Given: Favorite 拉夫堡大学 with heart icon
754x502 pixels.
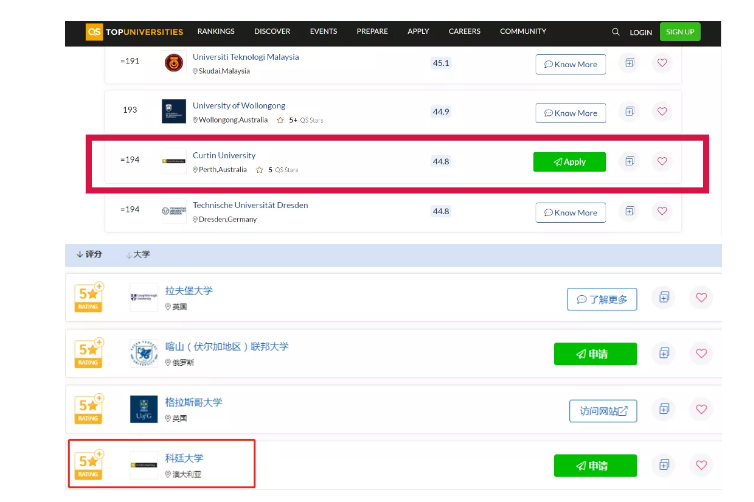Looking at the screenshot, I should point(702,297).
